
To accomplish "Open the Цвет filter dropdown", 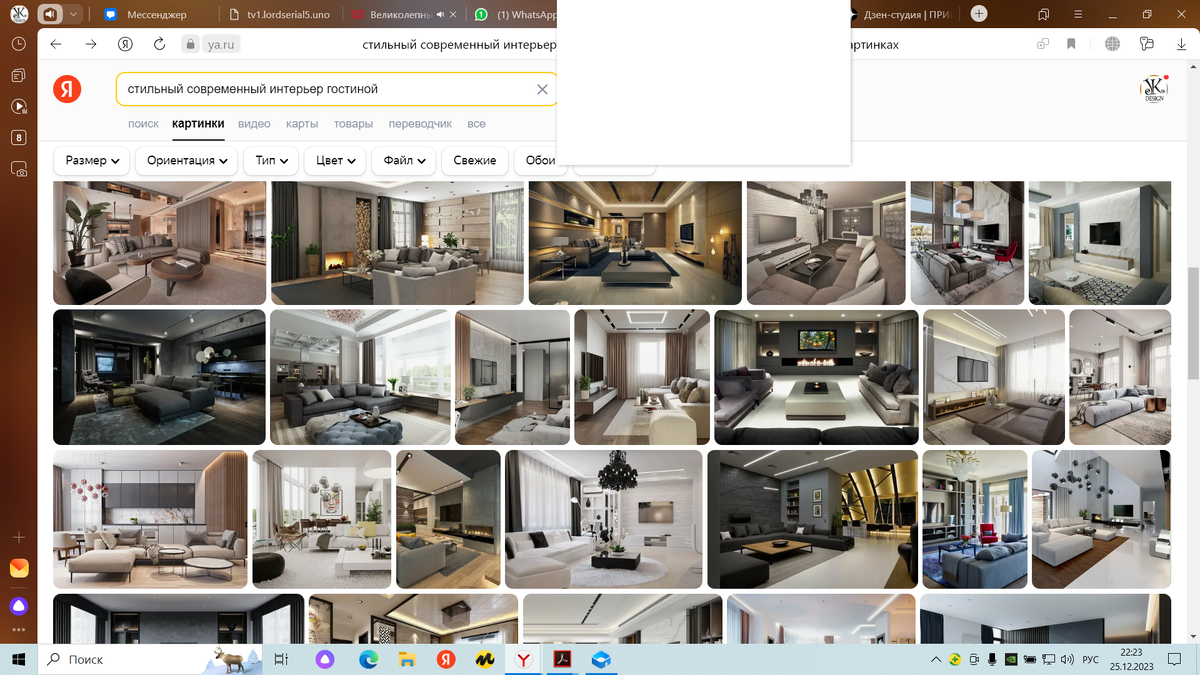I will tap(336, 160).
